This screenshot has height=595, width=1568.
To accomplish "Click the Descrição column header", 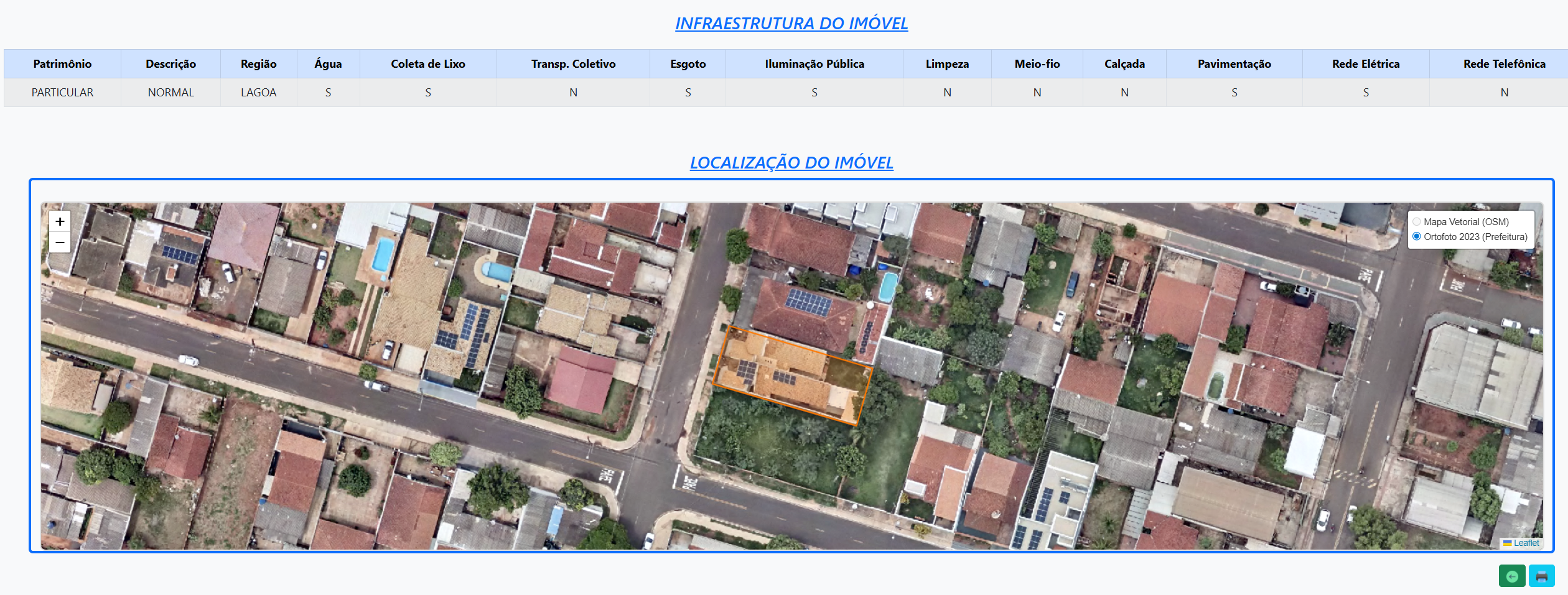I will tap(170, 64).
